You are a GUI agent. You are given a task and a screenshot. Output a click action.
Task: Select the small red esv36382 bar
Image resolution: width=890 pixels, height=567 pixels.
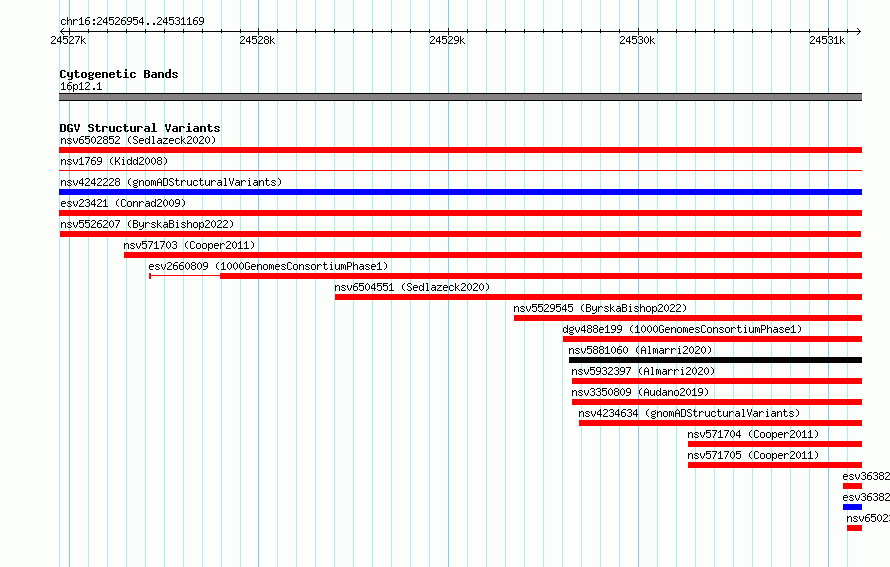click(853, 486)
